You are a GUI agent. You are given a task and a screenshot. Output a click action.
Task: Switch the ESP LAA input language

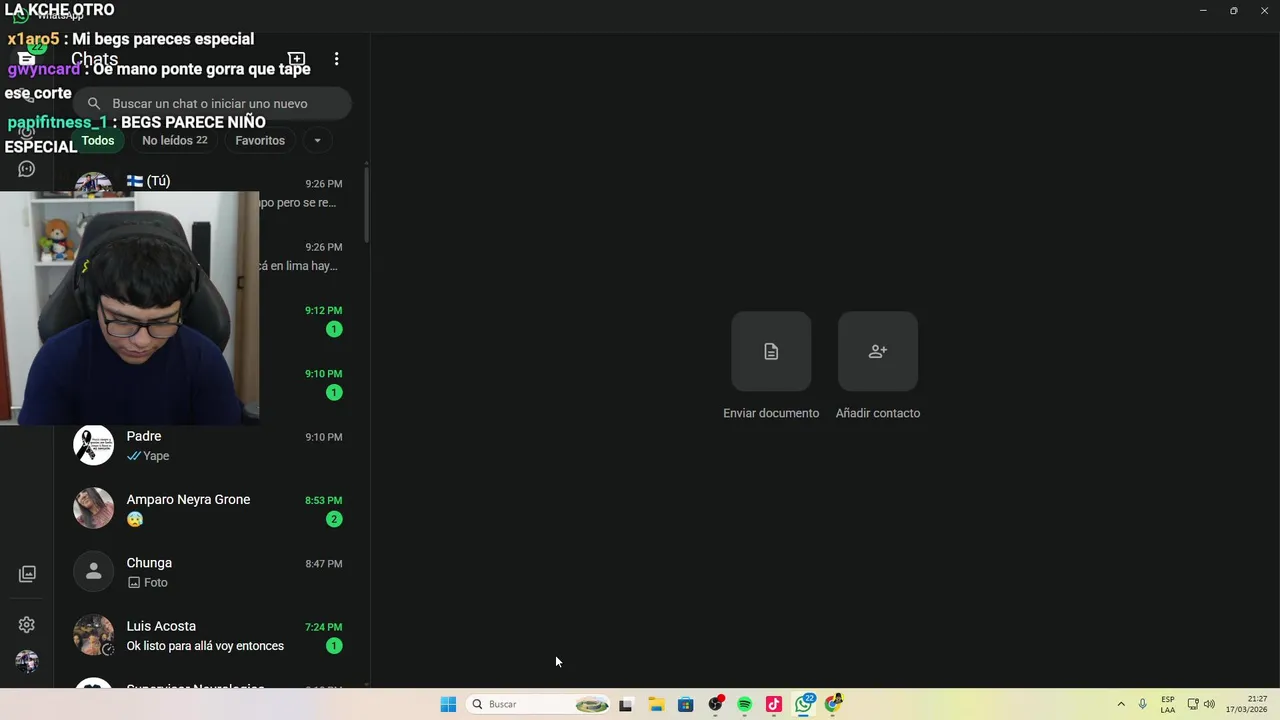coord(1168,704)
